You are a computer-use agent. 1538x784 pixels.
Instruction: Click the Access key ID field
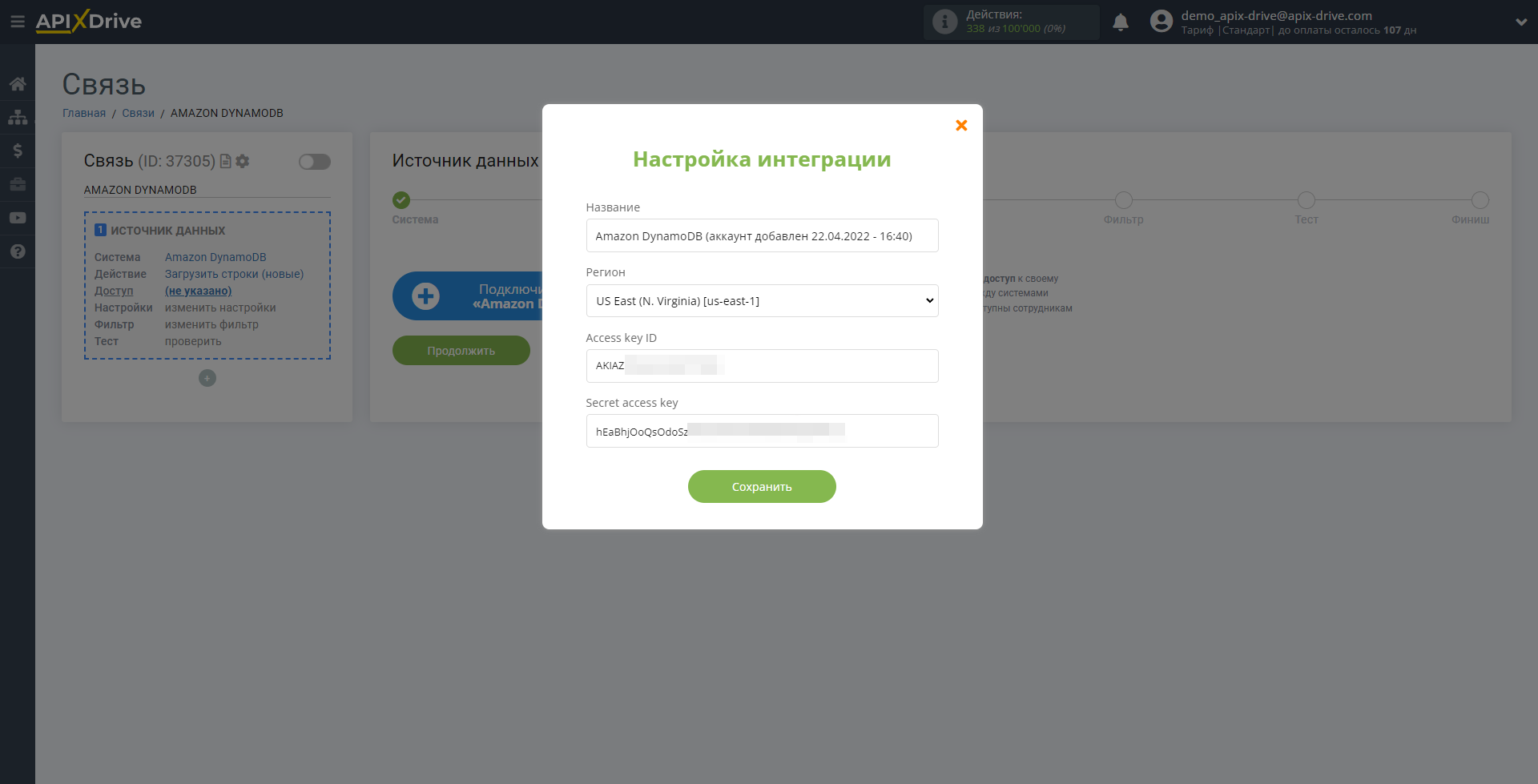[762, 366]
